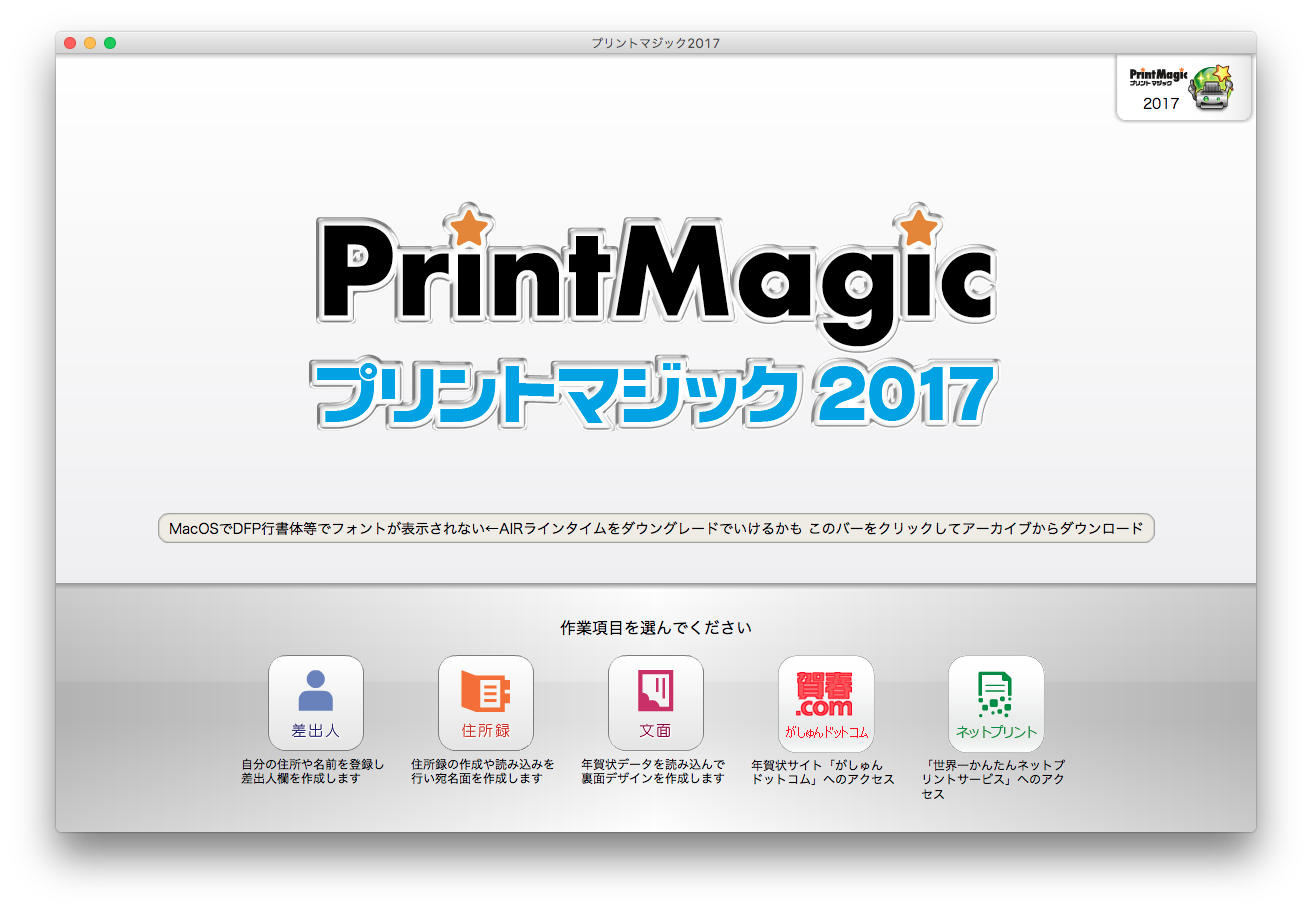Click the 作業項目を選んでください prompt text
Viewport: 1312px width, 912px height.
pyautogui.click(x=656, y=628)
